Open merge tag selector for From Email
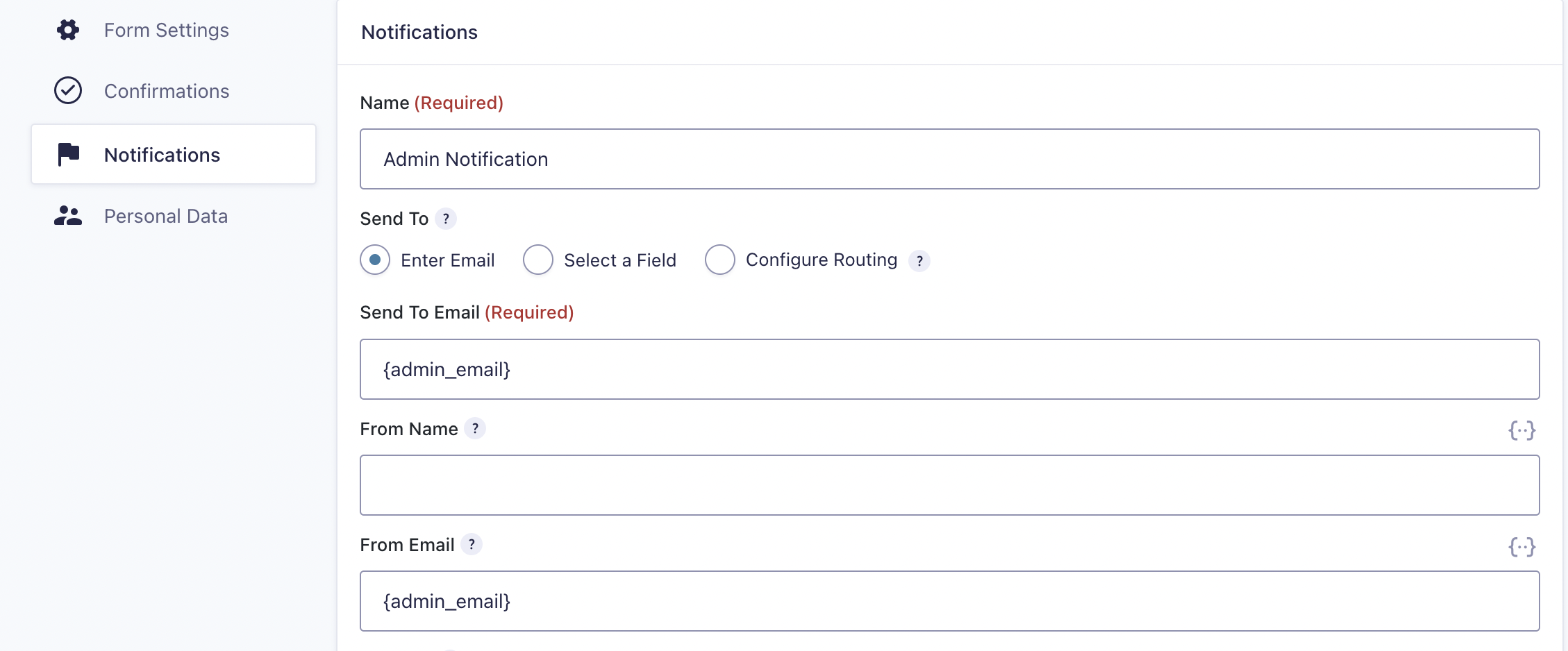Image resolution: width=1568 pixels, height=651 pixels. click(1521, 547)
